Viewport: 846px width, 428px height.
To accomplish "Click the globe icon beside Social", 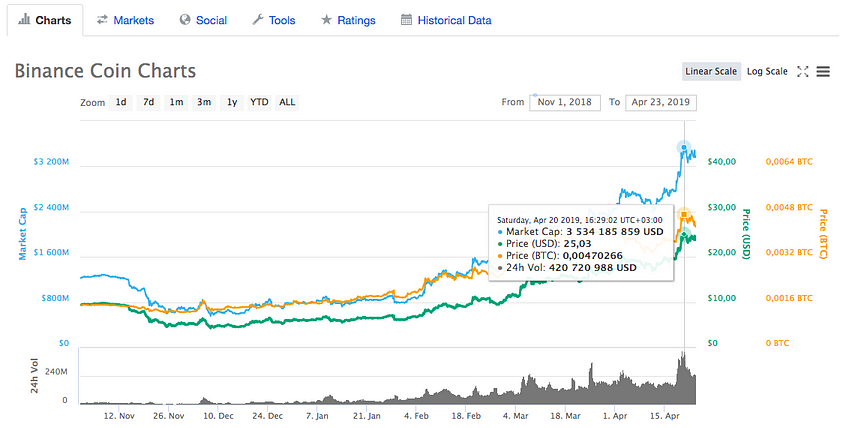I will pyautogui.click(x=185, y=20).
